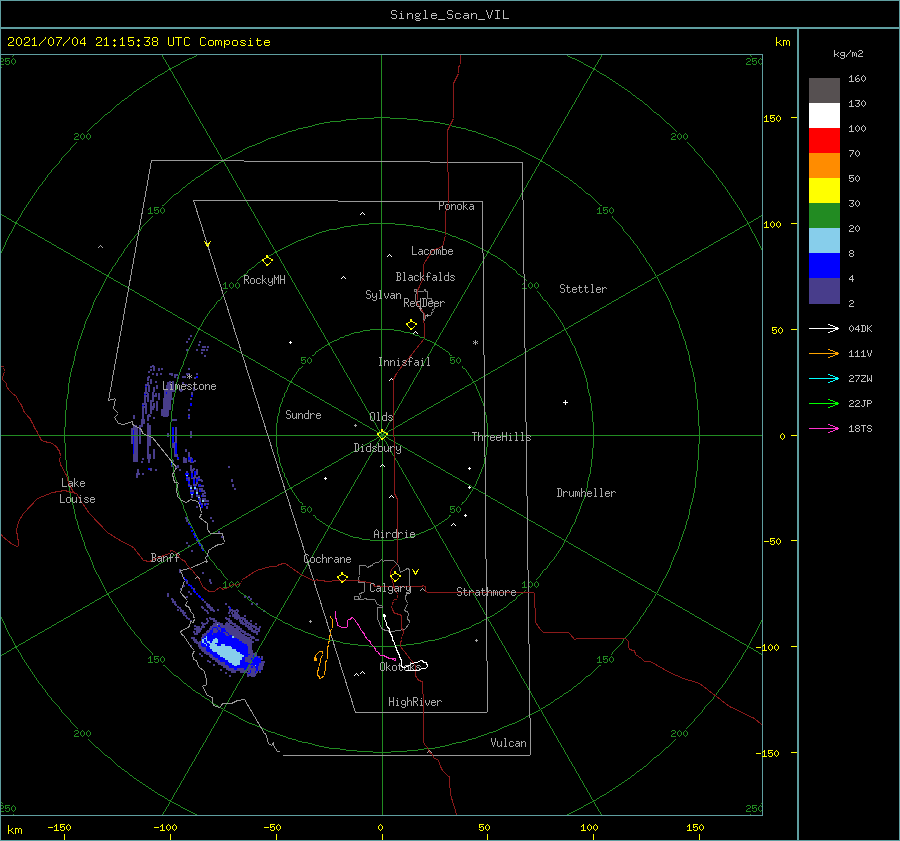Click the magenta 18TS arrow in legend

coord(824,428)
